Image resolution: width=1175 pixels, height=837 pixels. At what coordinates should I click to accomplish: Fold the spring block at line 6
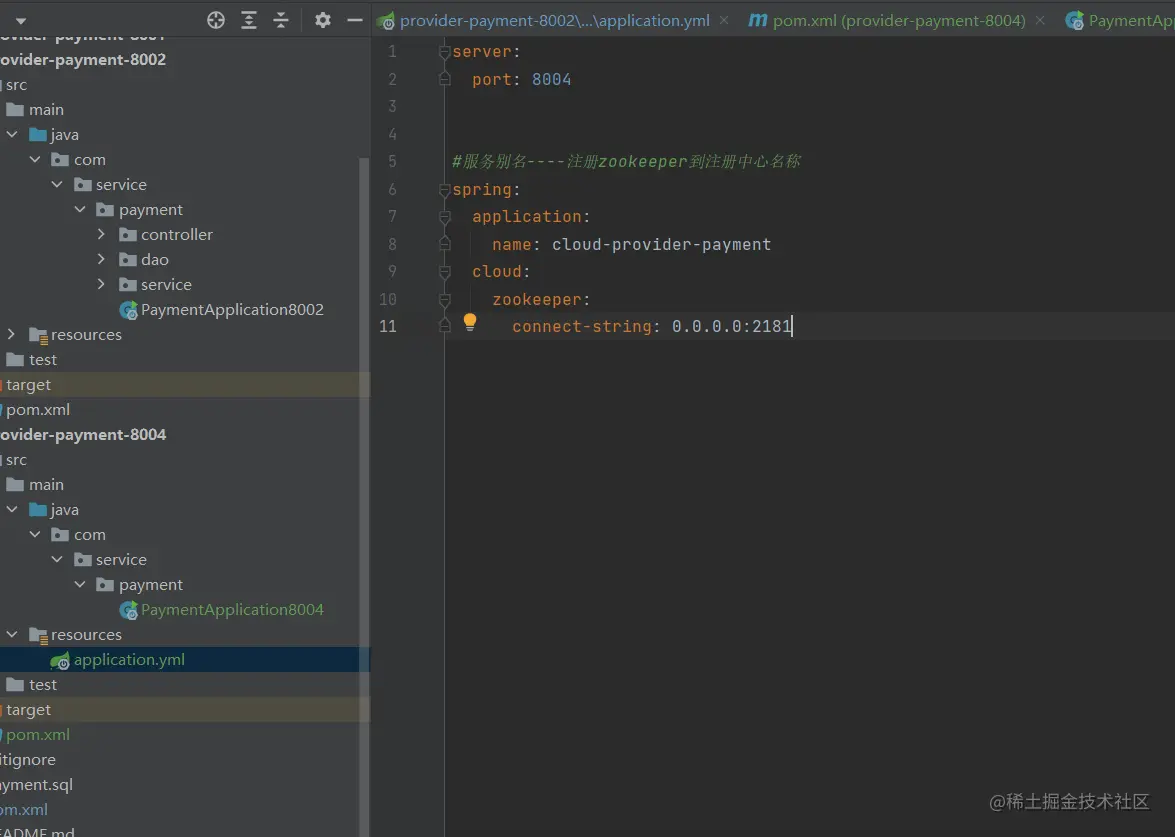445,189
